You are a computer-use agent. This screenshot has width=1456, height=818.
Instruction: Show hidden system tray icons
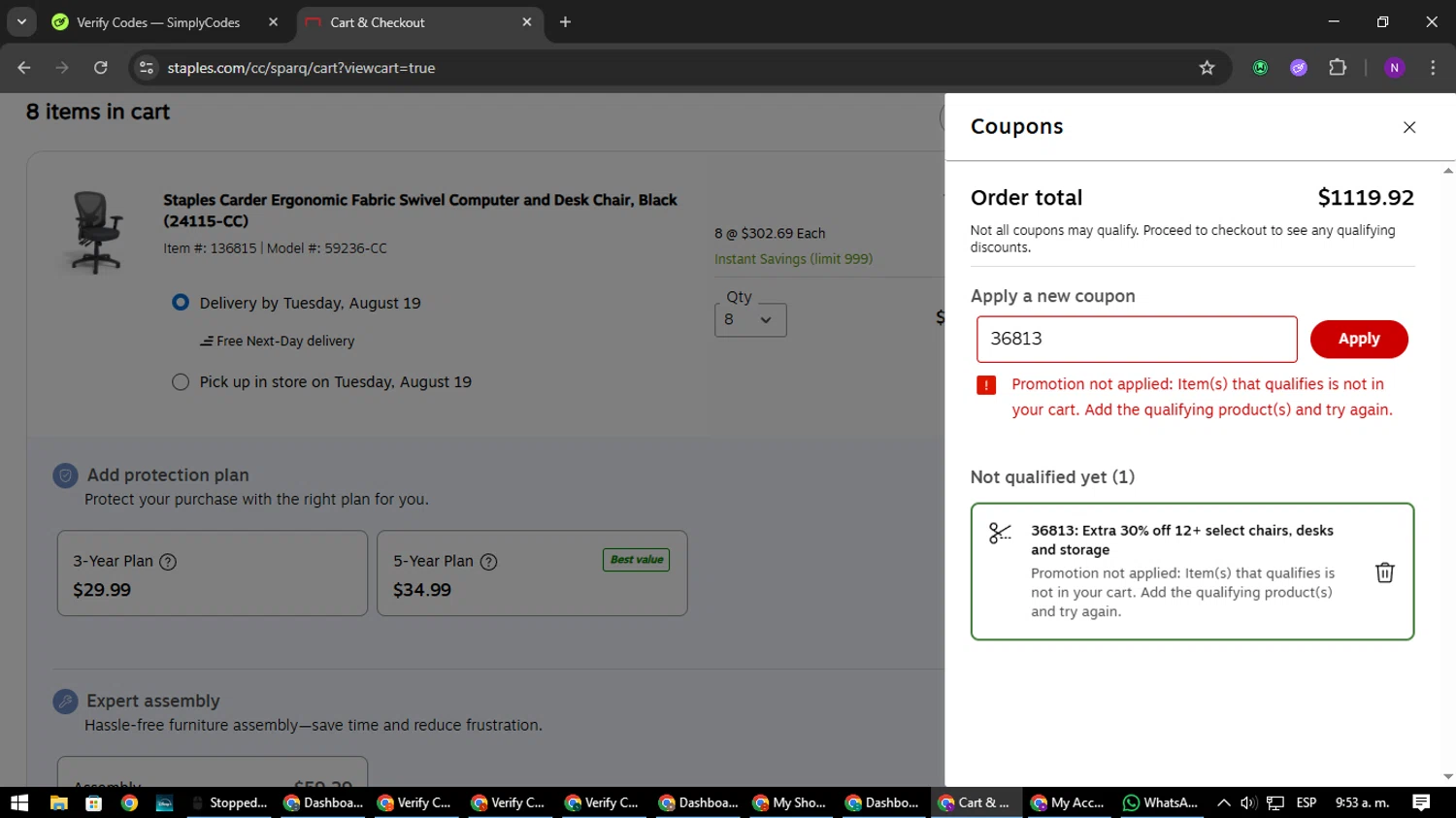[x=1224, y=802]
